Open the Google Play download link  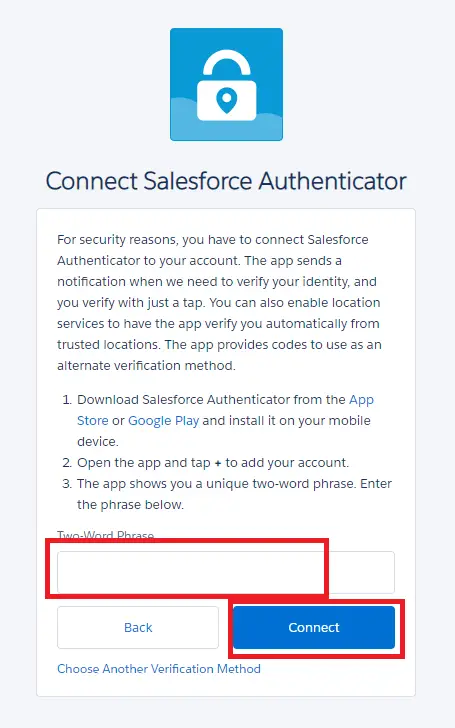pyautogui.click(x=163, y=421)
